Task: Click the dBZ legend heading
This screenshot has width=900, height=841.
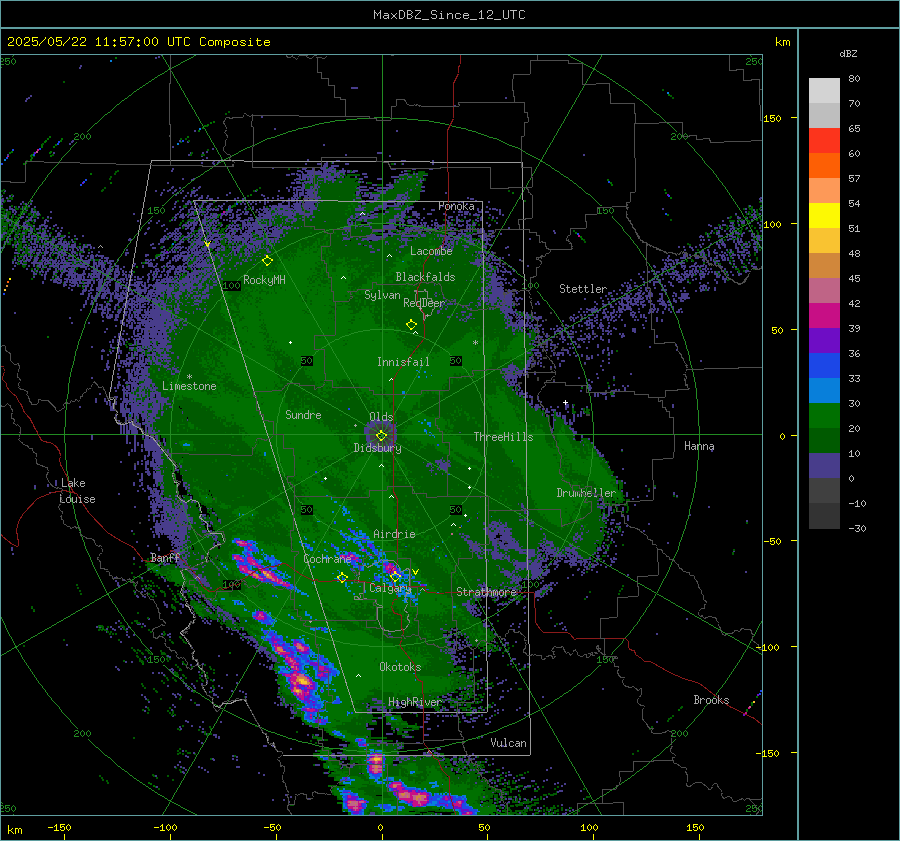Action: pyautogui.click(x=848, y=53)
